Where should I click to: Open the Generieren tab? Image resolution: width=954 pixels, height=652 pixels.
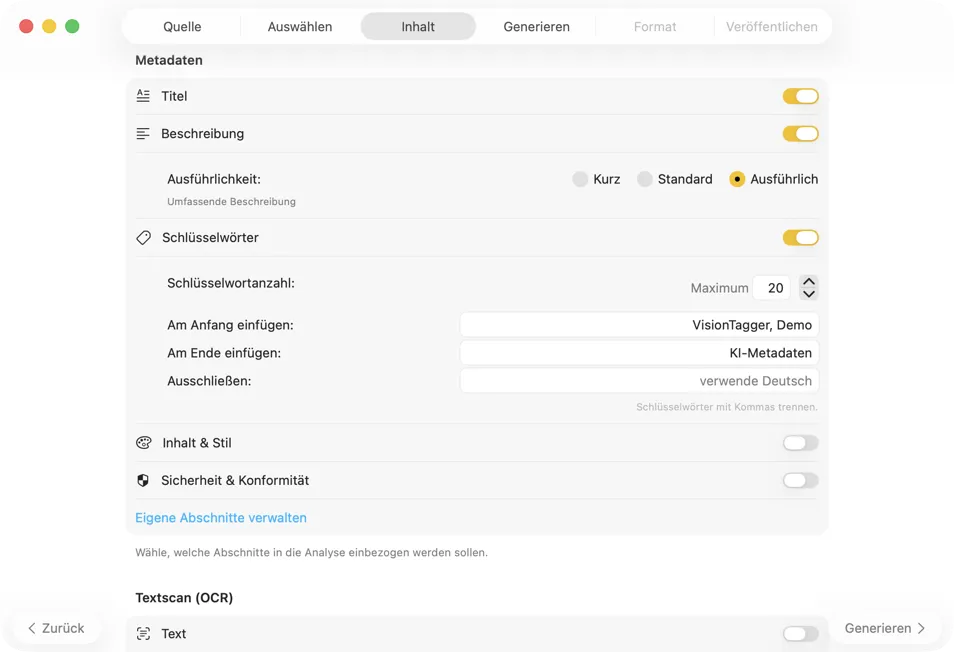[x=536, y=27]
